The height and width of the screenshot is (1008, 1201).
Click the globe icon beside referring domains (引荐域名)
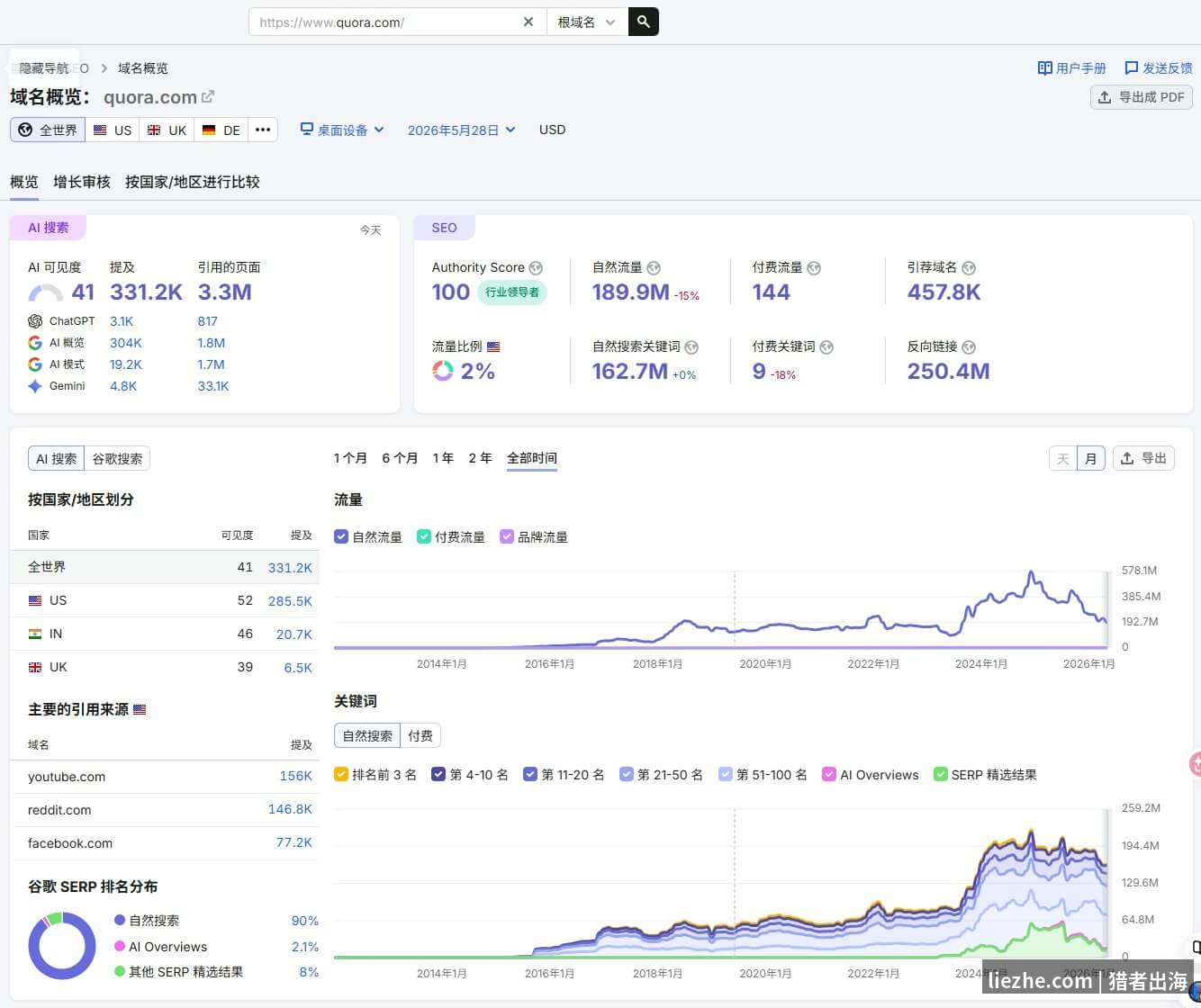(969, 267)
